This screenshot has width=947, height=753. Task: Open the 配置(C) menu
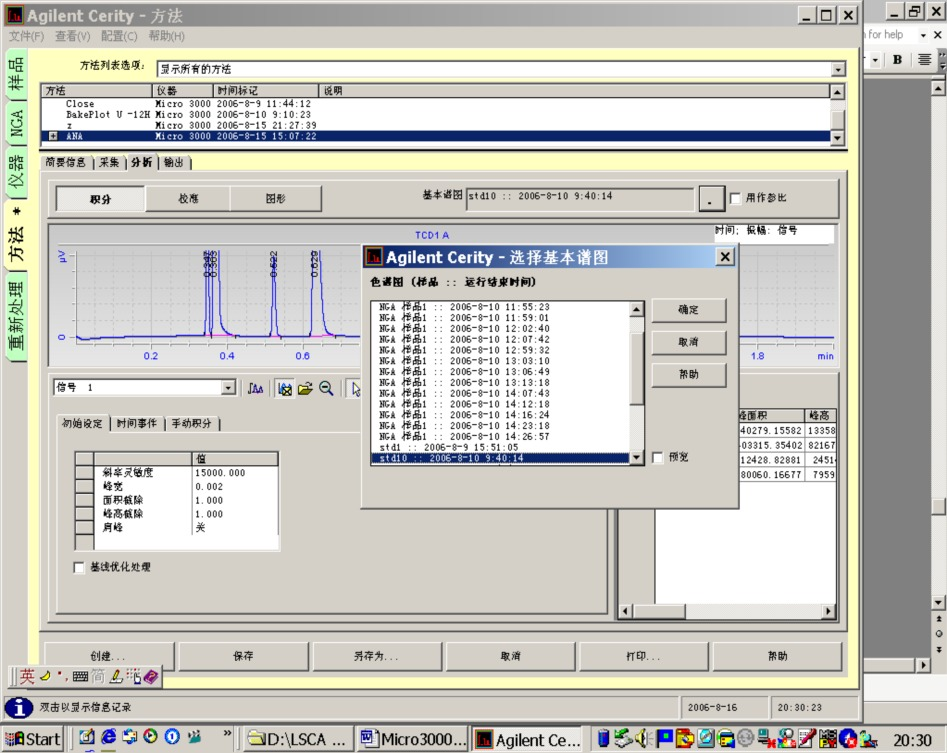coord(119,36)
